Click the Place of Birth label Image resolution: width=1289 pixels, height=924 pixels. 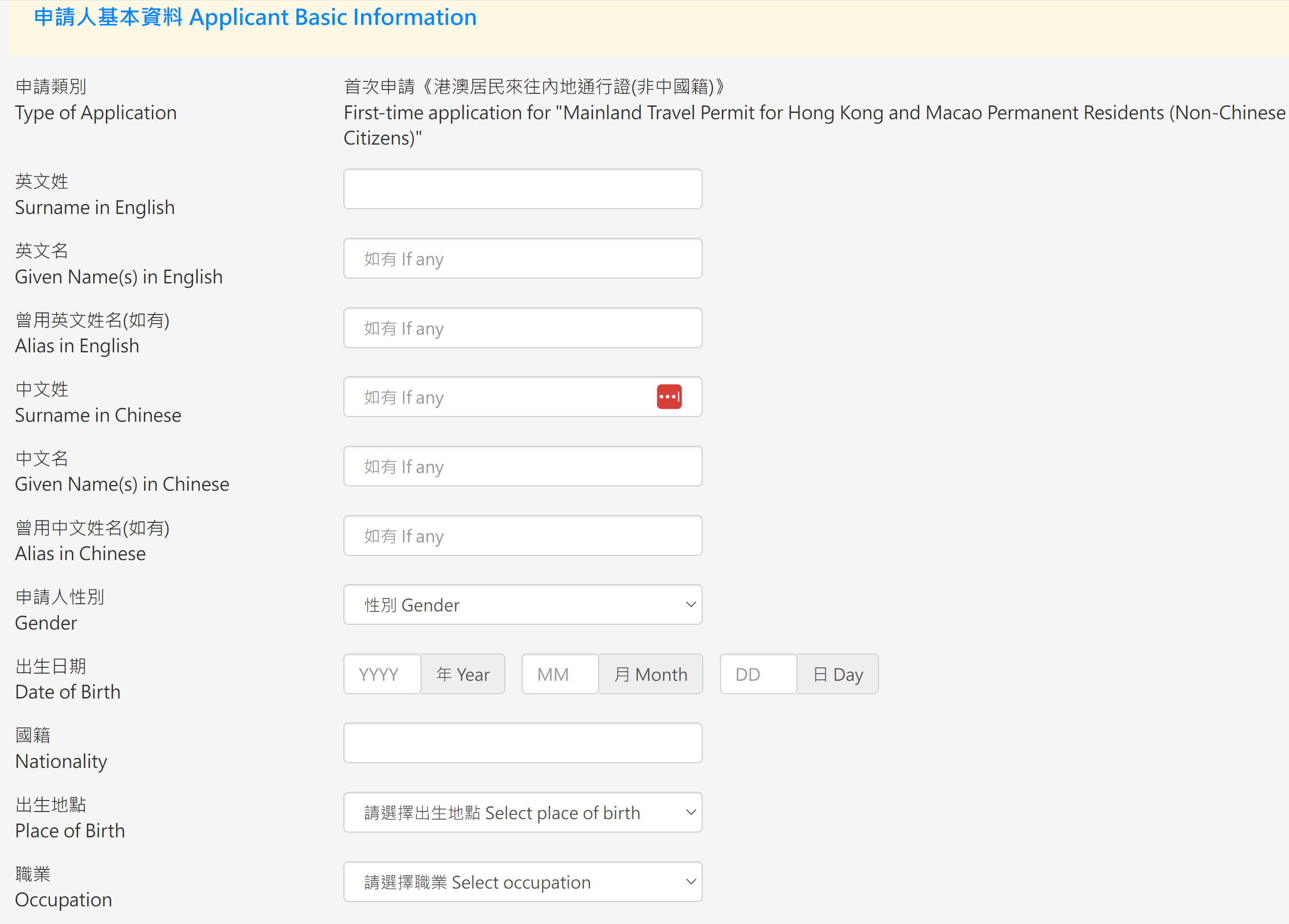70,818
